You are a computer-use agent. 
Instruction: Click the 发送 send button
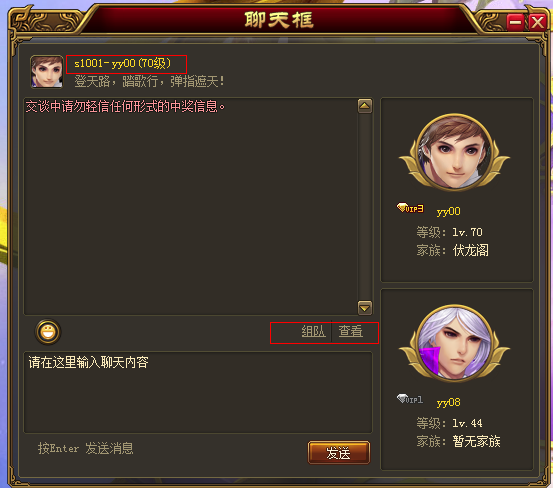[339, 453]
